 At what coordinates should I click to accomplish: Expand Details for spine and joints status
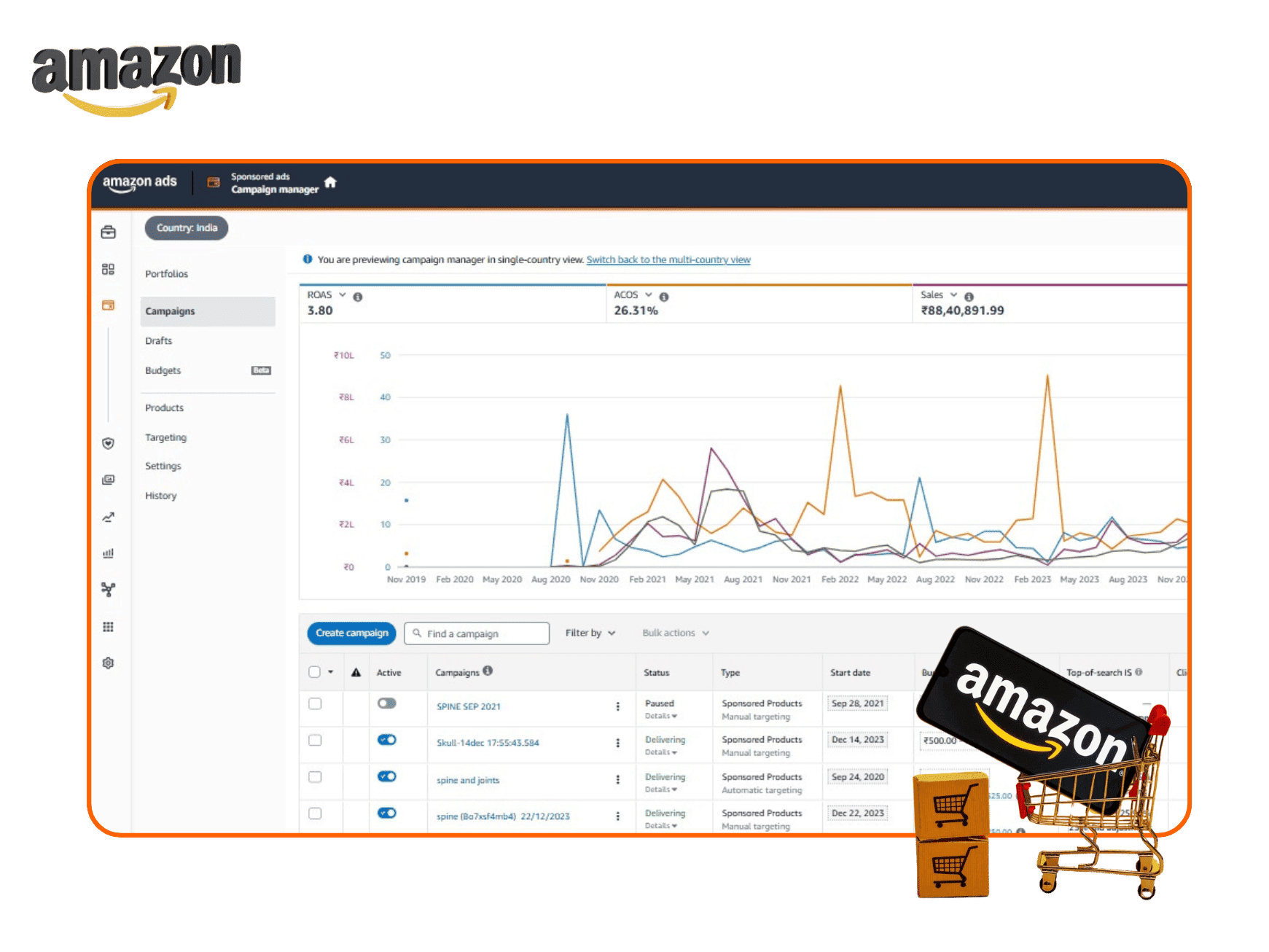tap(661, 789)
